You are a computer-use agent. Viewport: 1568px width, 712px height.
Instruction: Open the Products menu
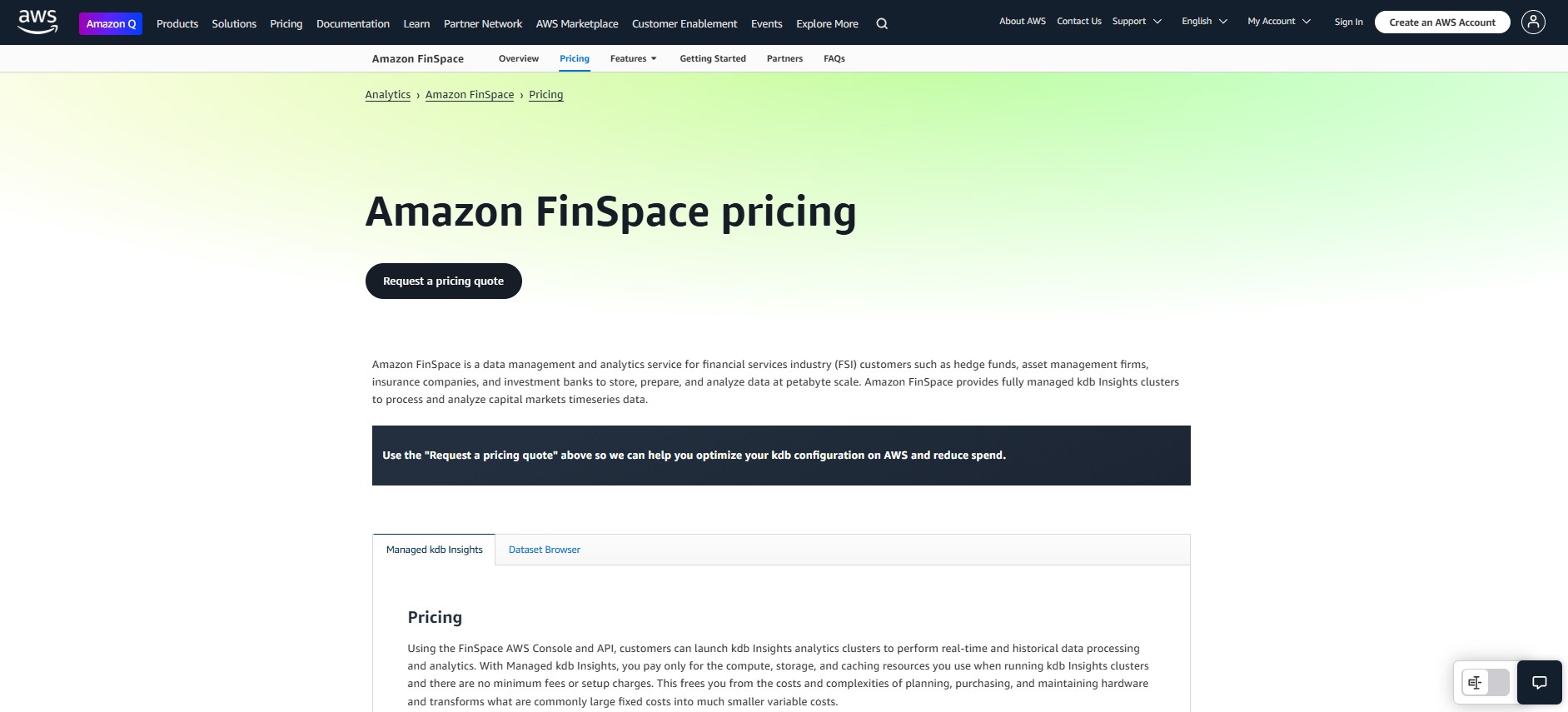pyautogui.click(x=177, y=23)
